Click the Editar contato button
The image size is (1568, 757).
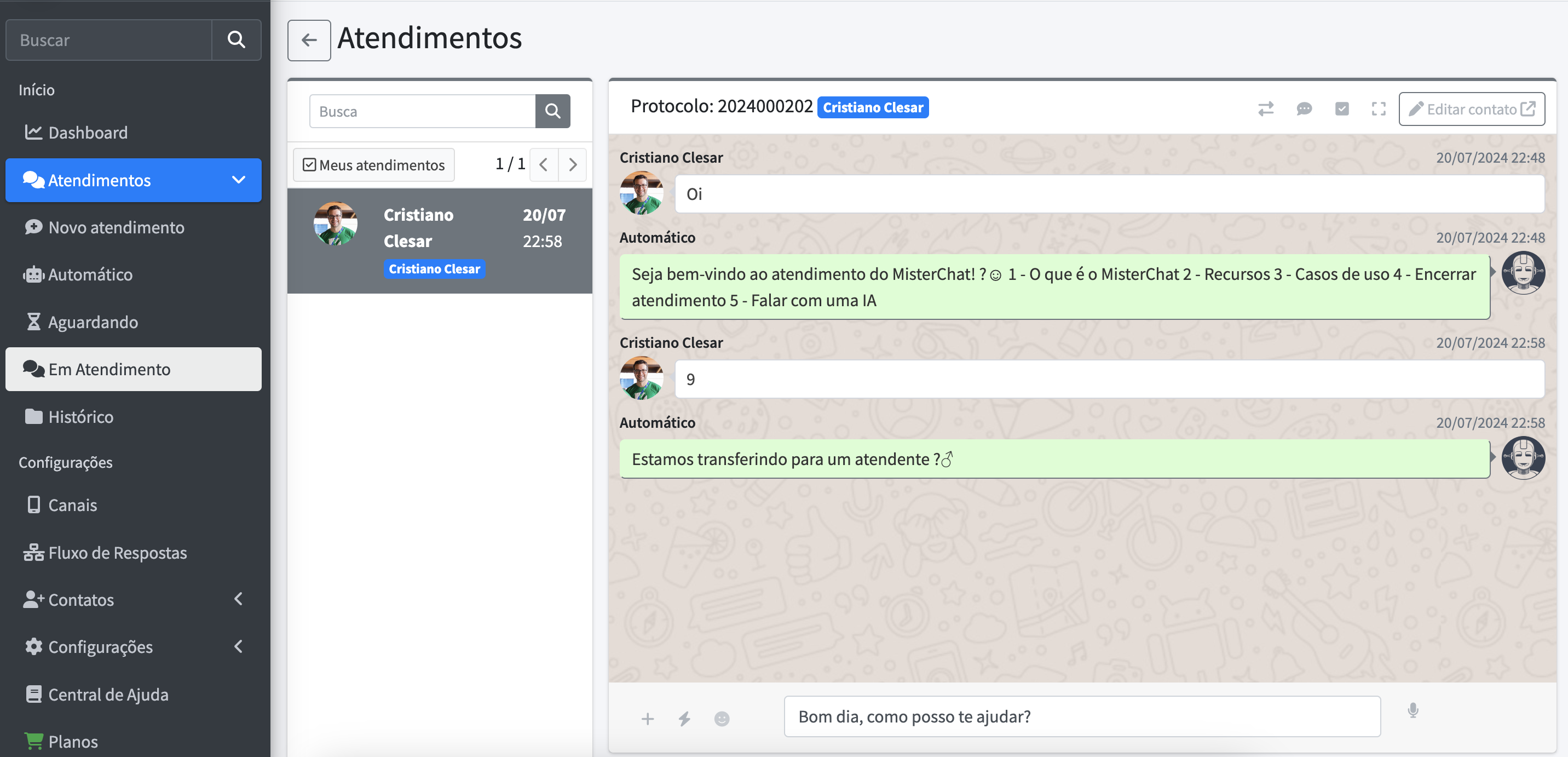point(1471,109)
